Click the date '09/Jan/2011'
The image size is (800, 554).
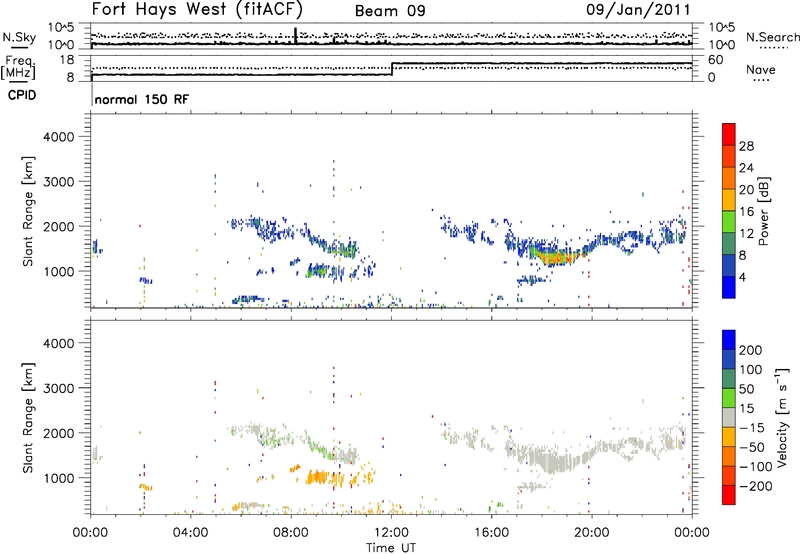point(638,9)
